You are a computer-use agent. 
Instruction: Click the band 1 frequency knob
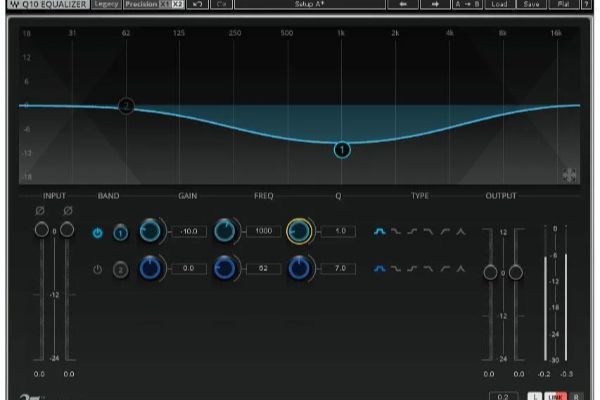tap(225, 231)
